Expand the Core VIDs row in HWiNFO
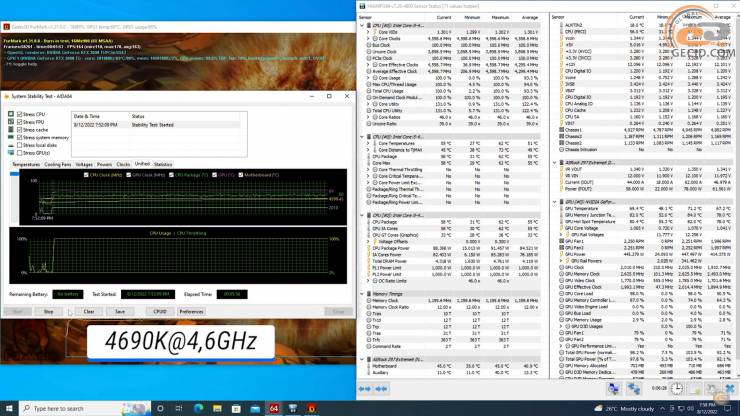 (x=368, y=32)
